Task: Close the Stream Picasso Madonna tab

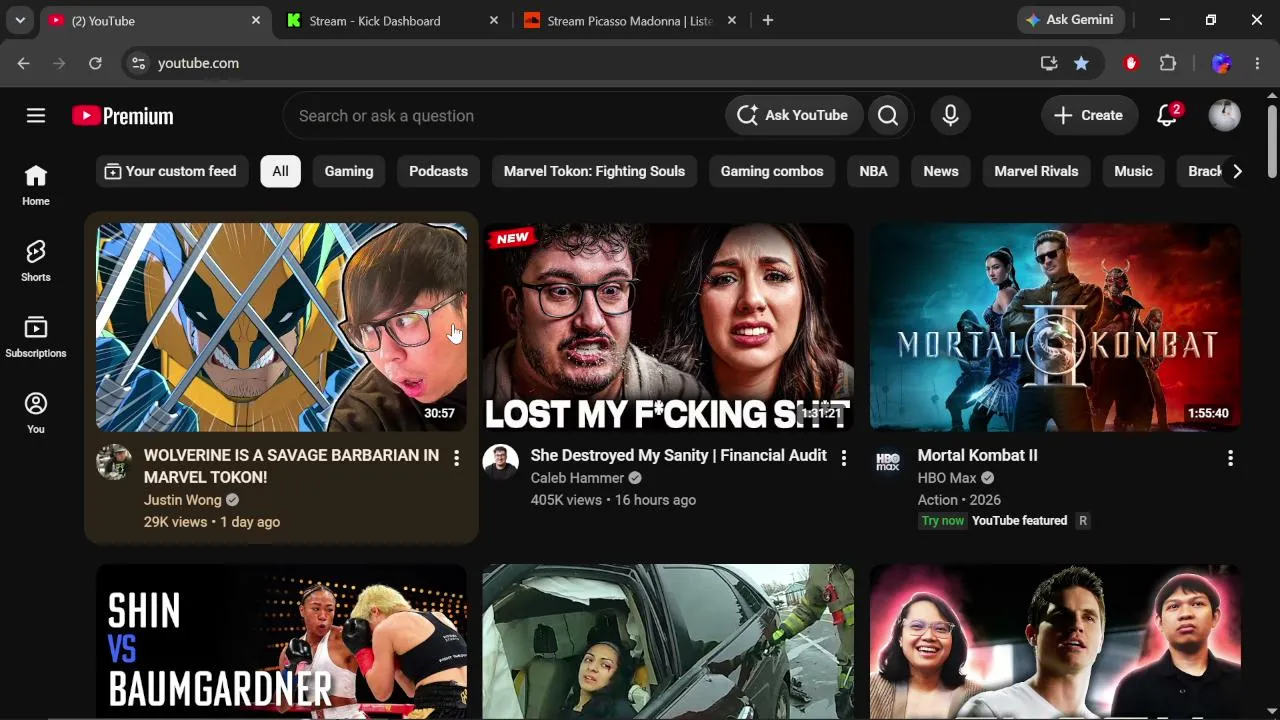Action: [731, 20]
